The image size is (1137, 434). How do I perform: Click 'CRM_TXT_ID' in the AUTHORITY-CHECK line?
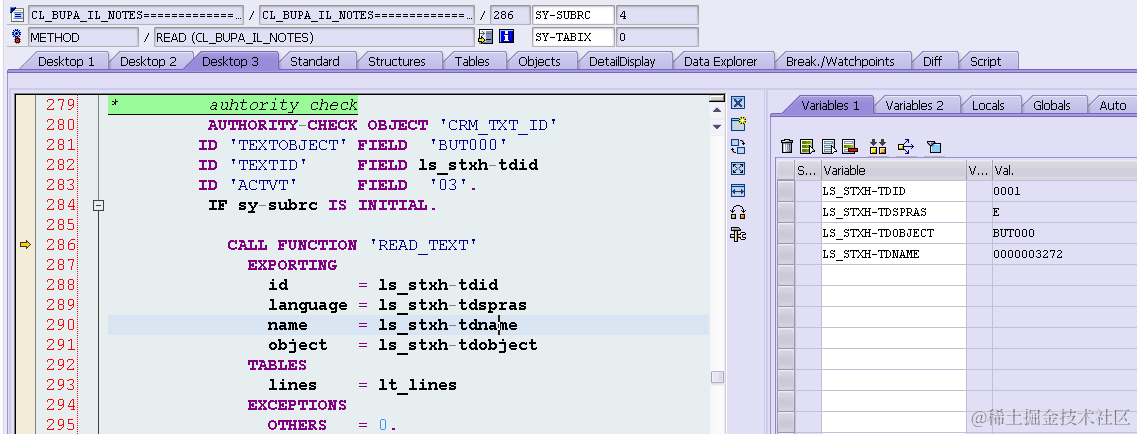point(498,125)
